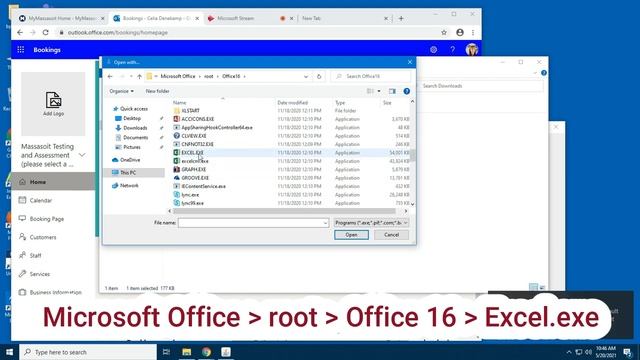Click the horizontal scrollbar of file list
Image resolution: width=640 pixels, height=360 pixels.
(x=284, y=211)
